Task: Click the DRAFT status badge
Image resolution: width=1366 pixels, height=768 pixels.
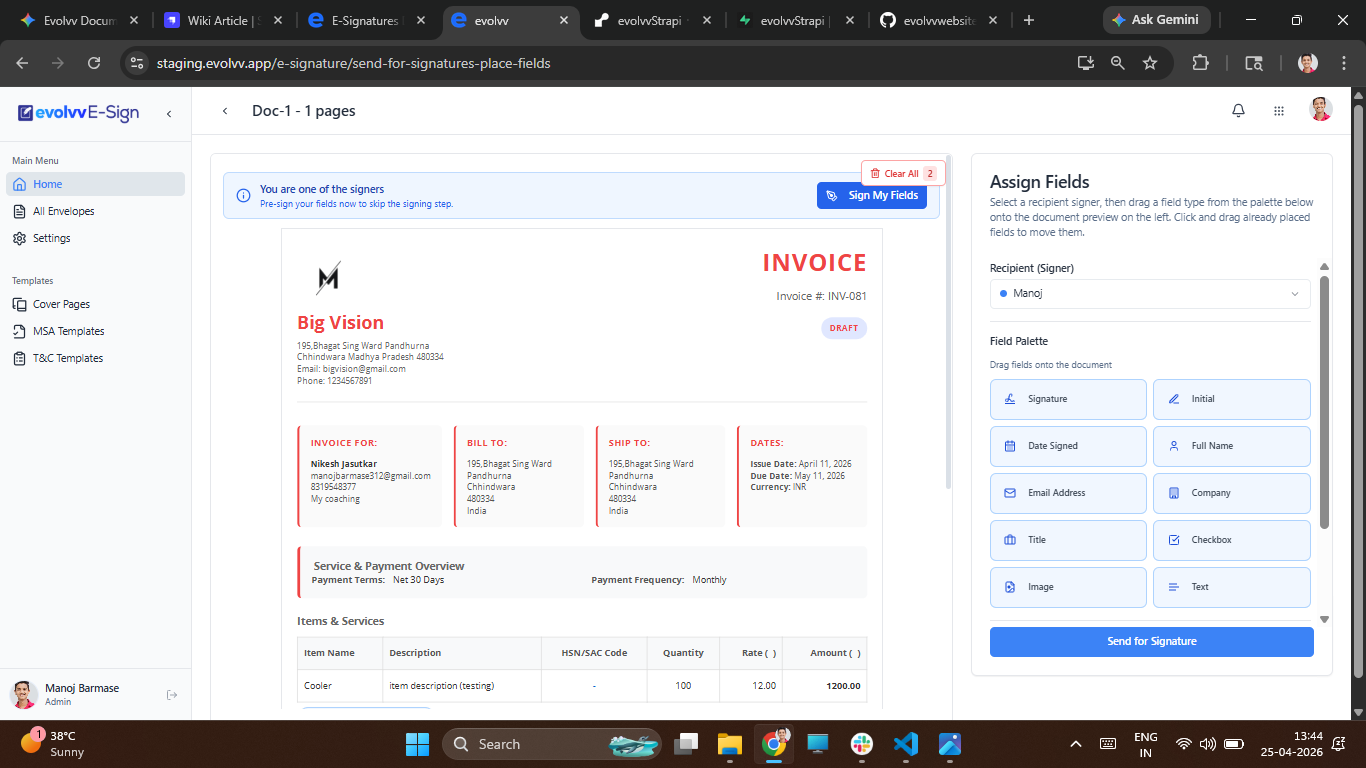Action: tap(844, 328)
